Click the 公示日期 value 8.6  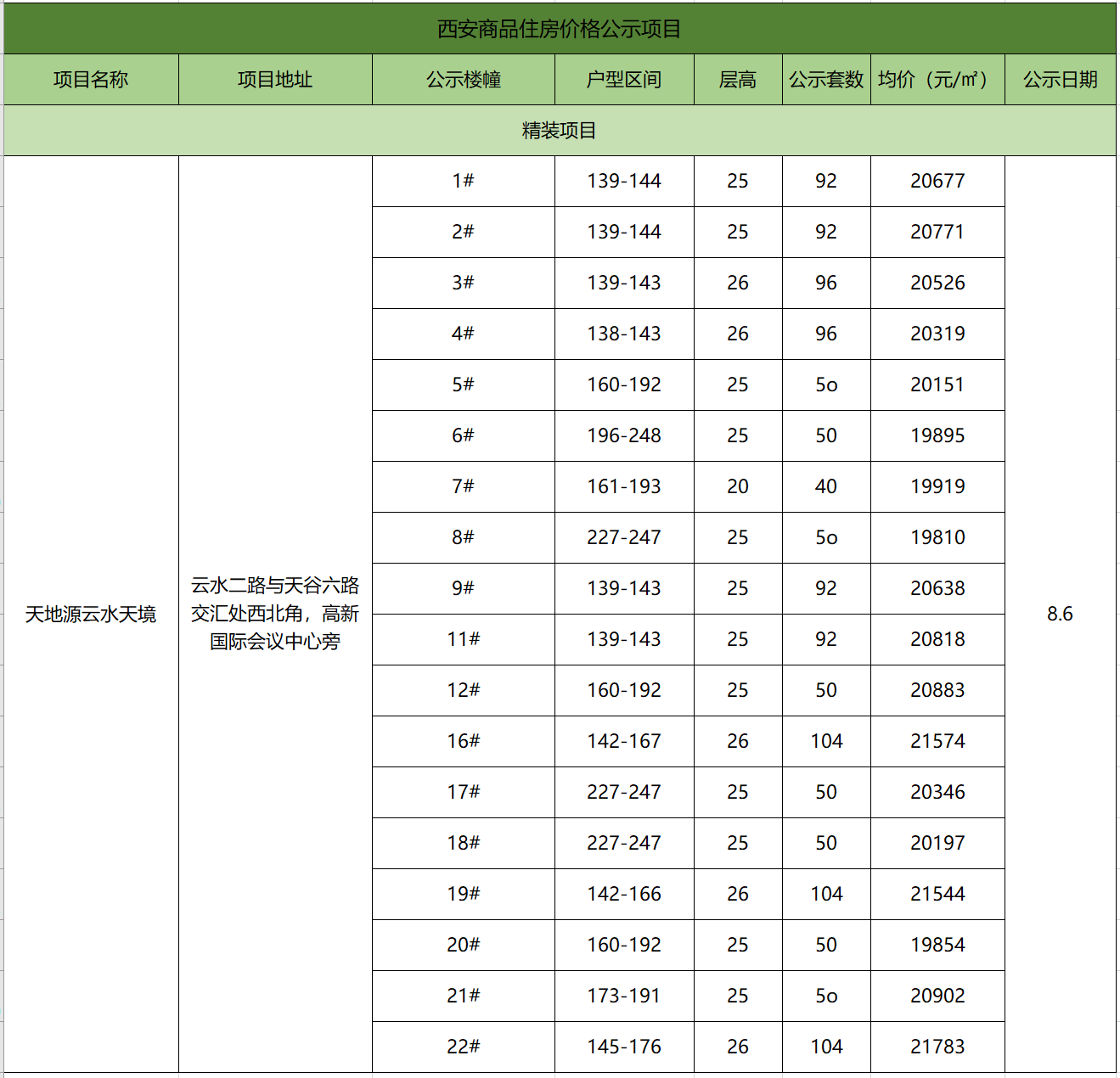(x=1061, y=614)
